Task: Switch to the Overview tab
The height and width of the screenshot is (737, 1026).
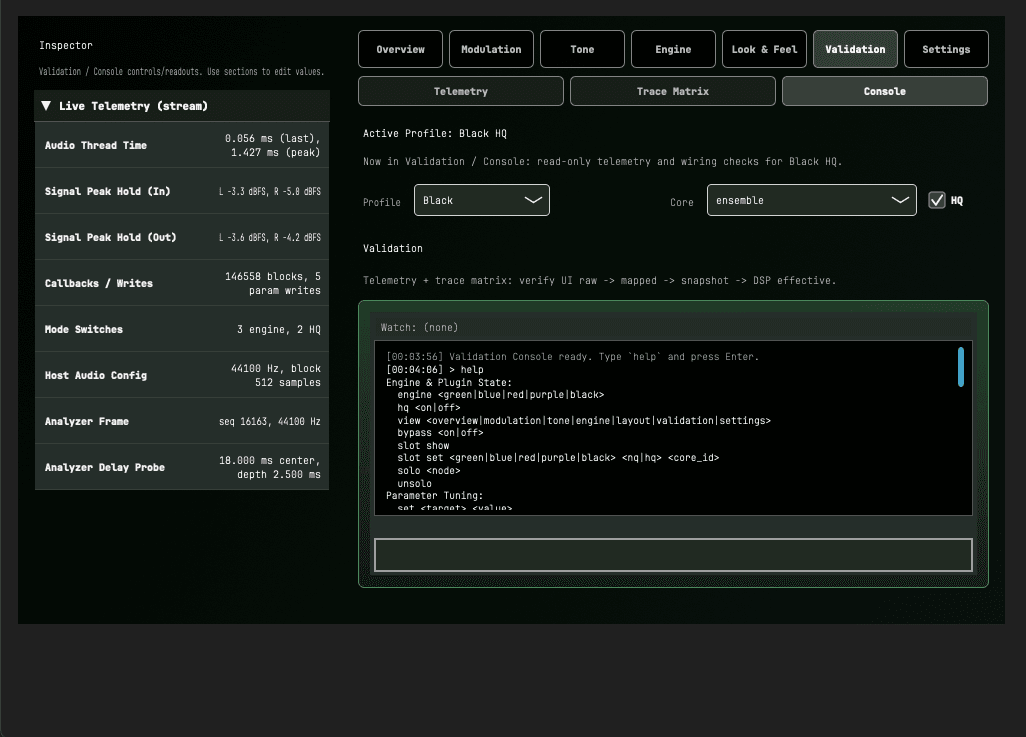Action: coord(400,48)
